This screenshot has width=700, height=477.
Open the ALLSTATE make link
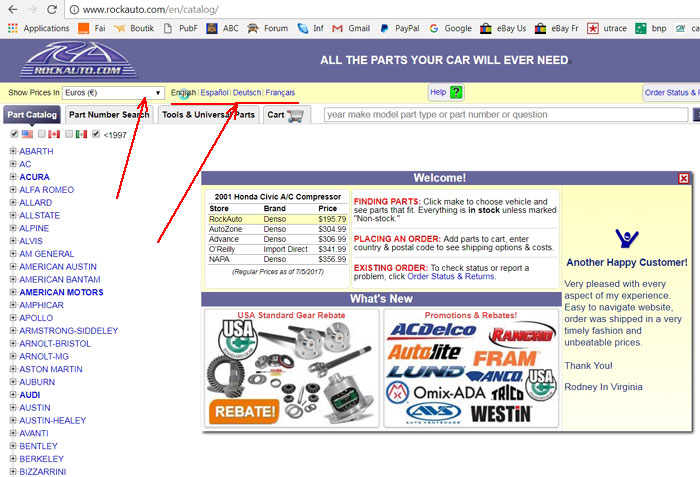coord(39,215)
